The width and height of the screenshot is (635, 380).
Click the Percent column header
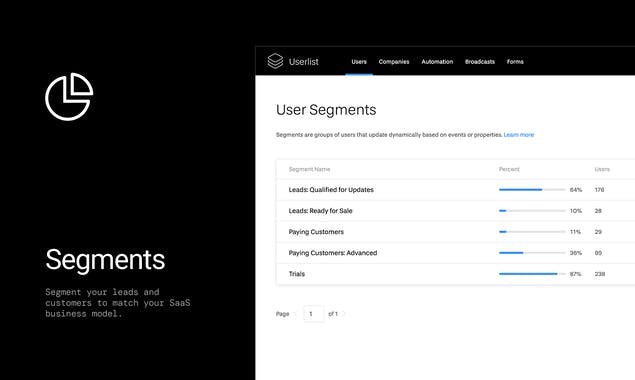[x=509, y=169]
